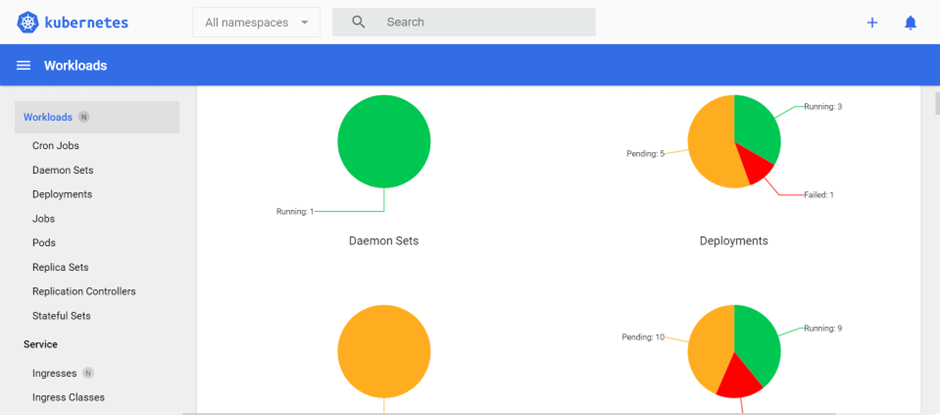Click the N badge next to Workloads
Image resolution: width=940 pixels, height=415 pixels.
[84, 117]
